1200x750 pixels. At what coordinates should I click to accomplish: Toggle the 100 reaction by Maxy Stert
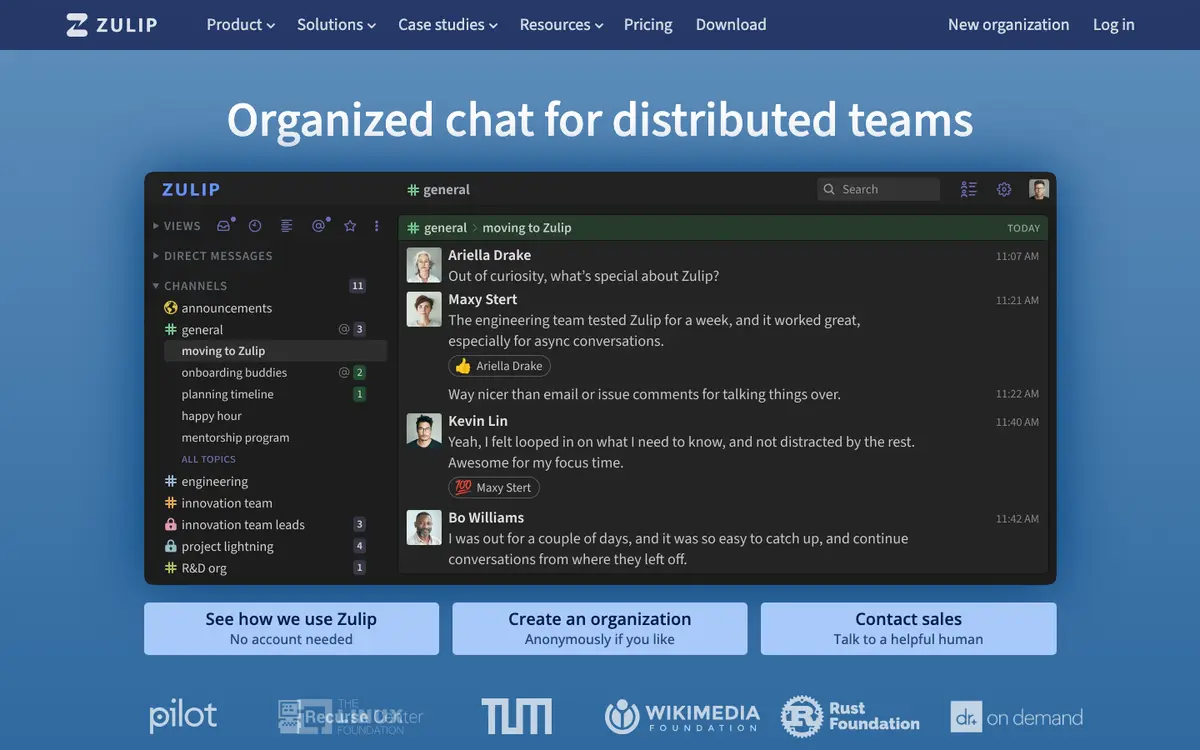coord(494,488)
